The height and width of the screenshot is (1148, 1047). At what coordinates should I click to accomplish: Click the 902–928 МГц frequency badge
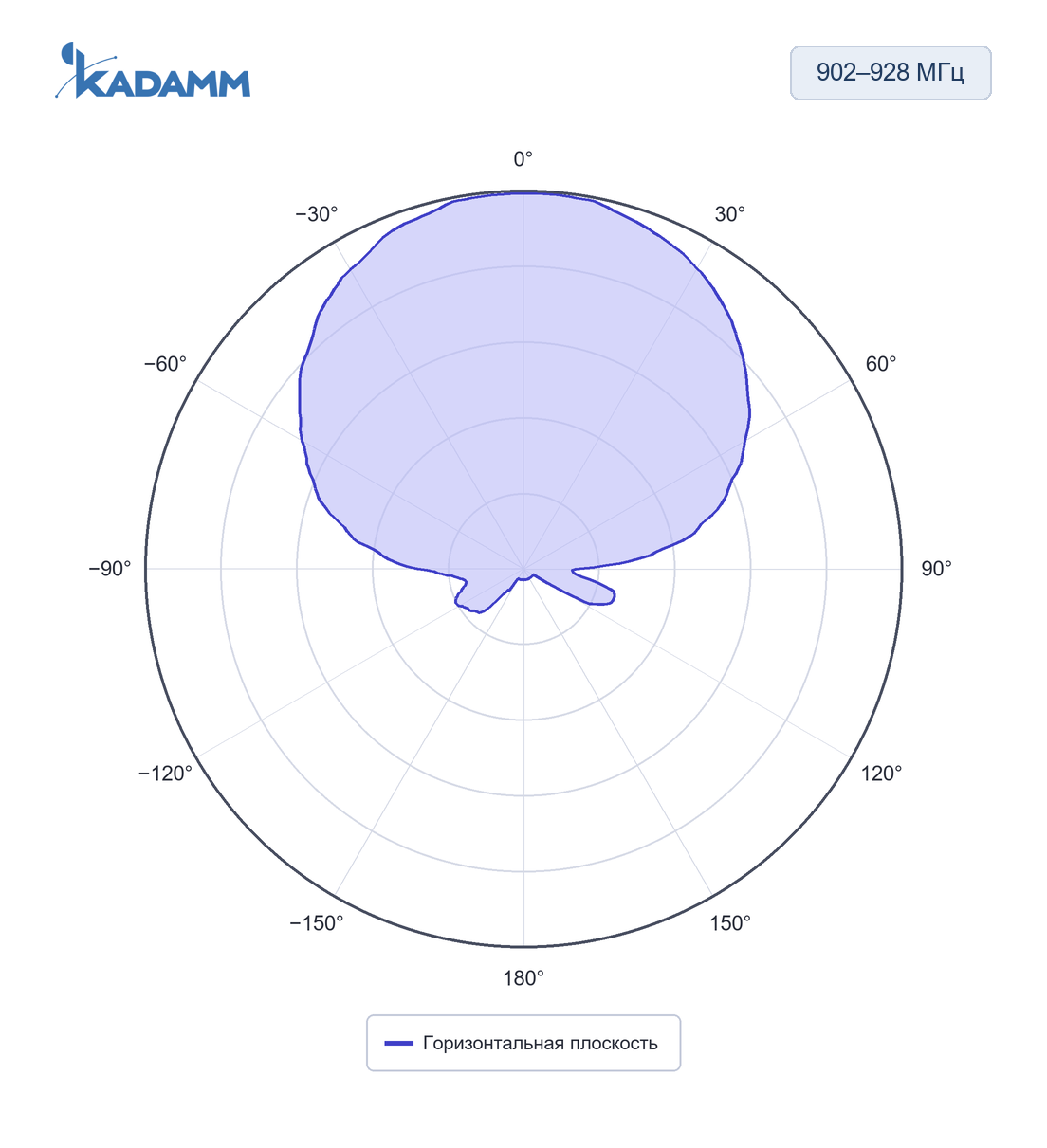pos(891,73)
